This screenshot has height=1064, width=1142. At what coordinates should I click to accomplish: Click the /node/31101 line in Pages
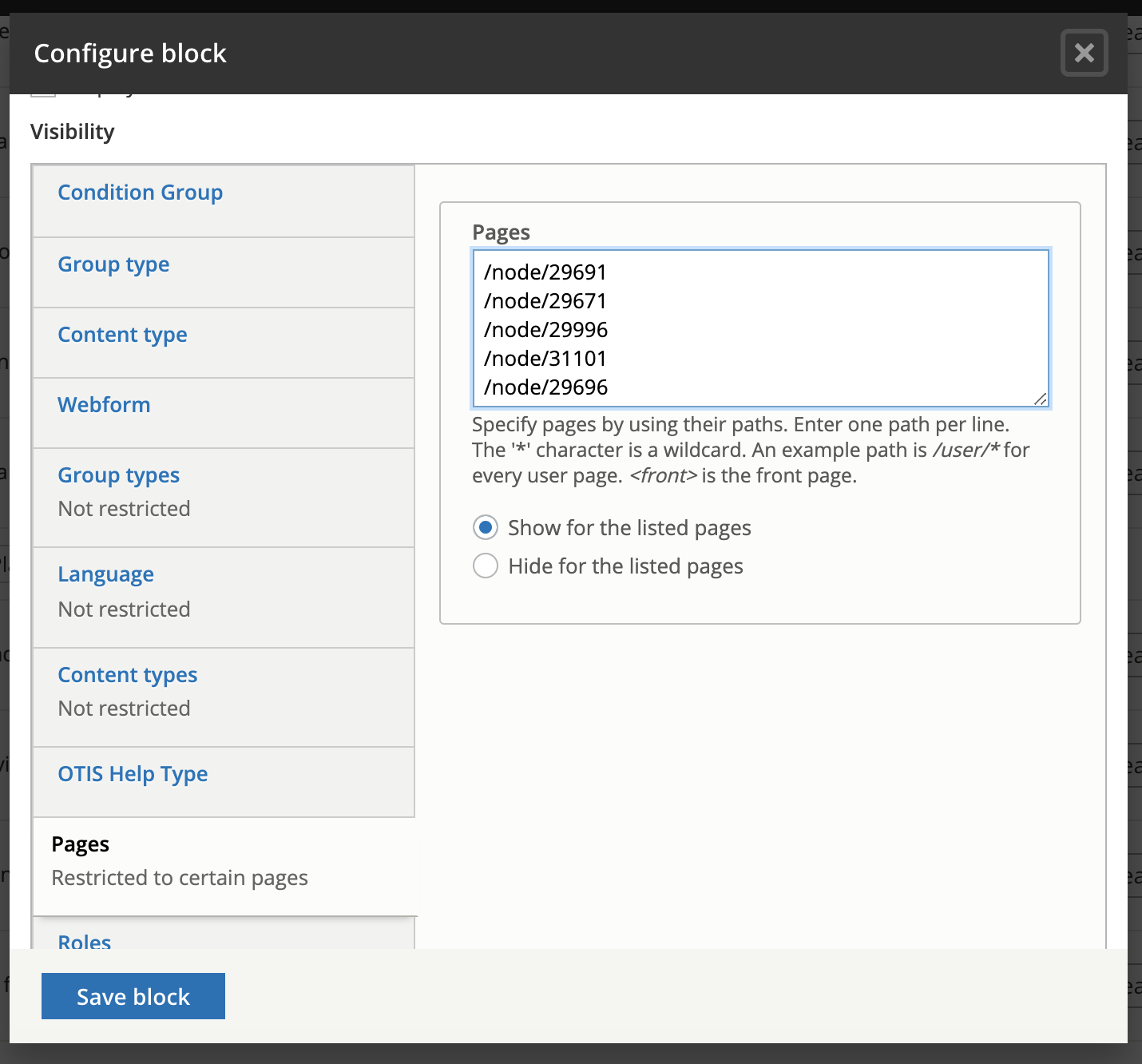545,359
